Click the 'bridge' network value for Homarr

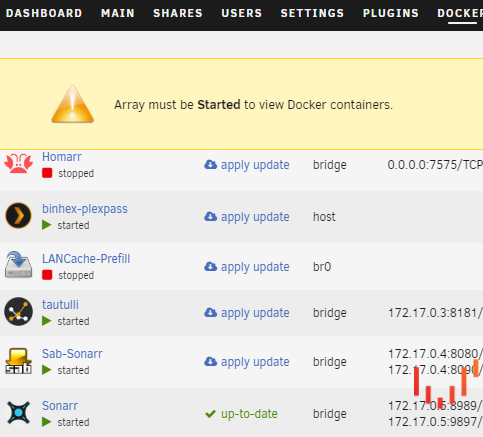coord(330,165)
